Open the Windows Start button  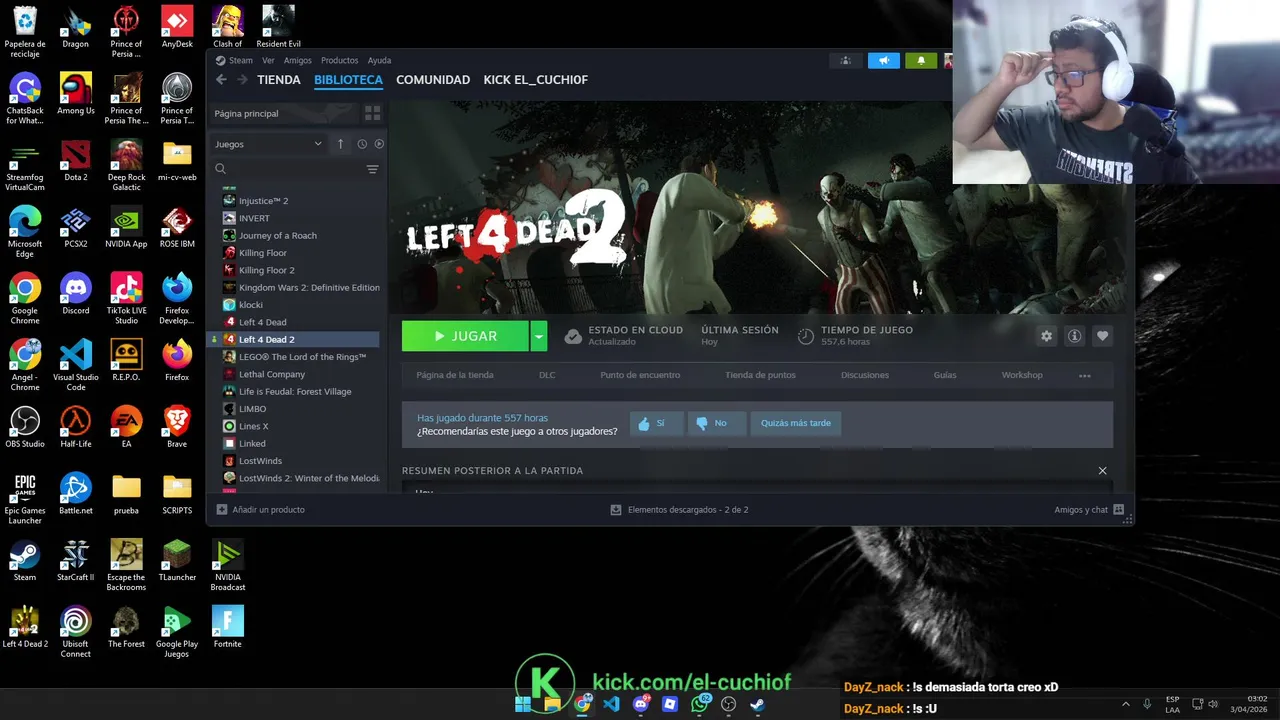pyautogui.click(x=523, y=704)
